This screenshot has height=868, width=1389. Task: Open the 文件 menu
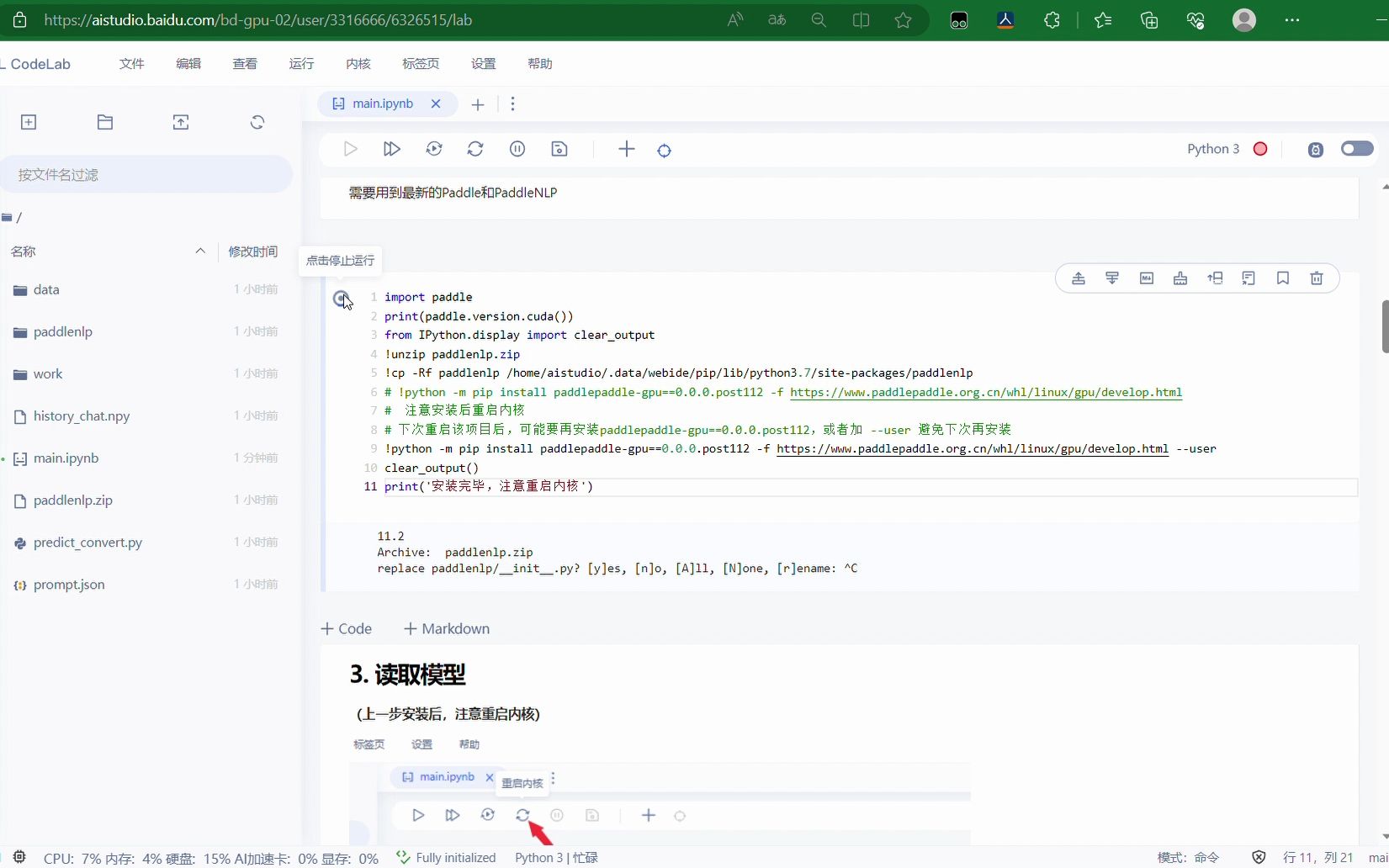point(132,64)
